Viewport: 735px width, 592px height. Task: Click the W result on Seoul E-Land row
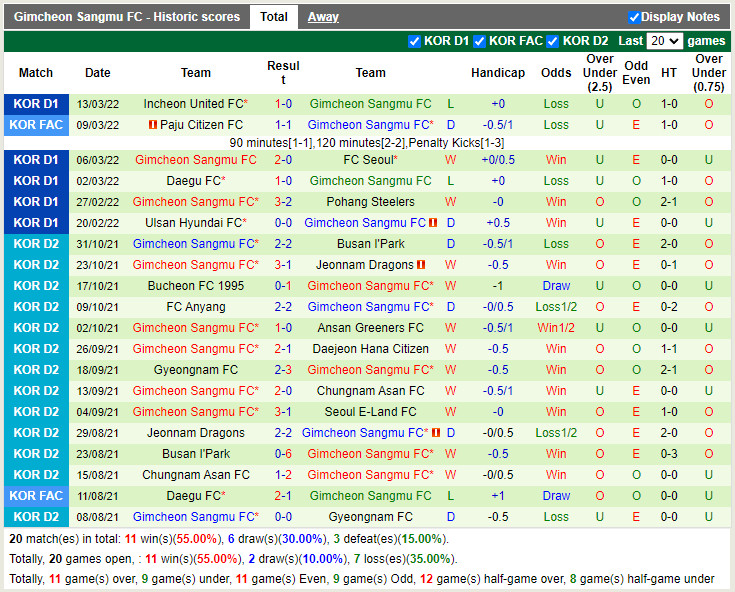click(x=450, y=412)
